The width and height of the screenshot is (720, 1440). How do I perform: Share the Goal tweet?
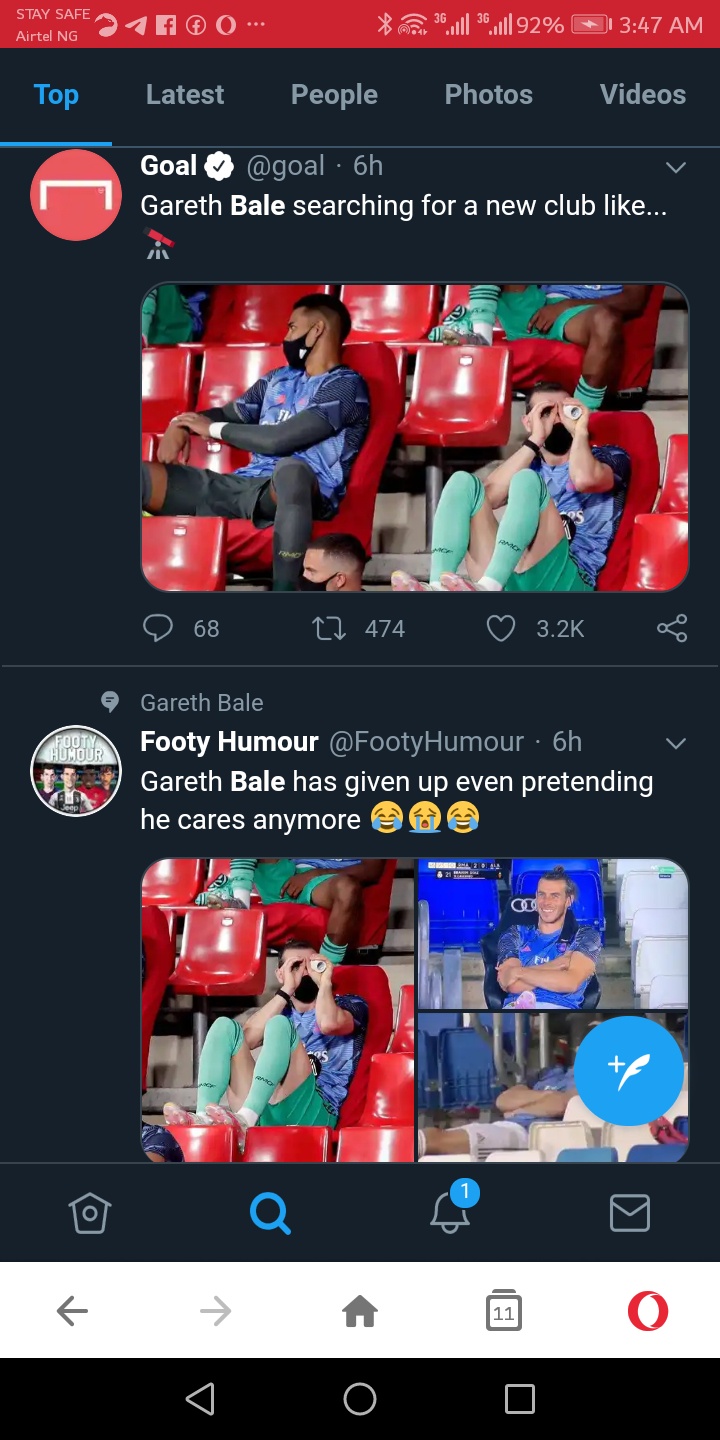[672, 628]
